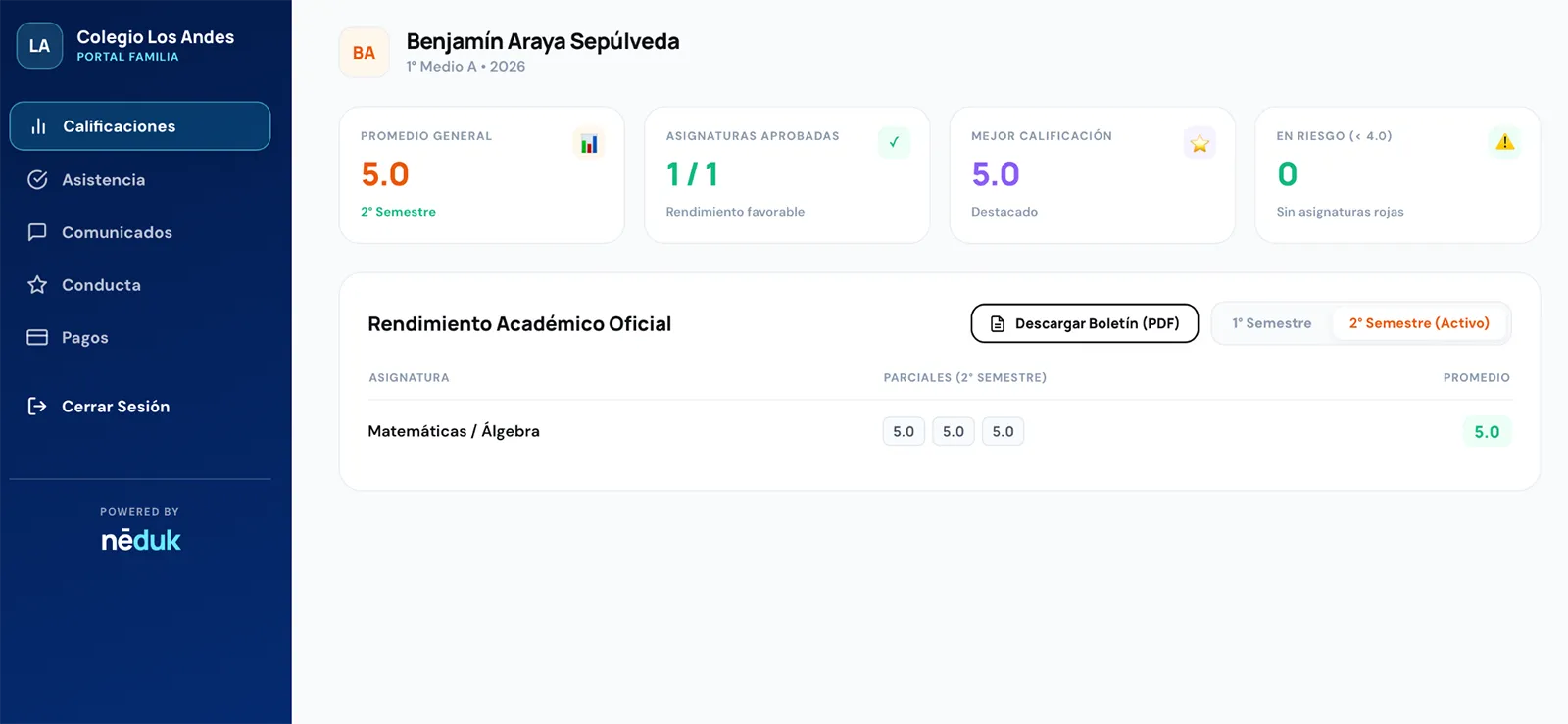This screenshot has width=1568, height=724.
Task: Click the PROMEDIO column header
Action: tap(1476, 378)
